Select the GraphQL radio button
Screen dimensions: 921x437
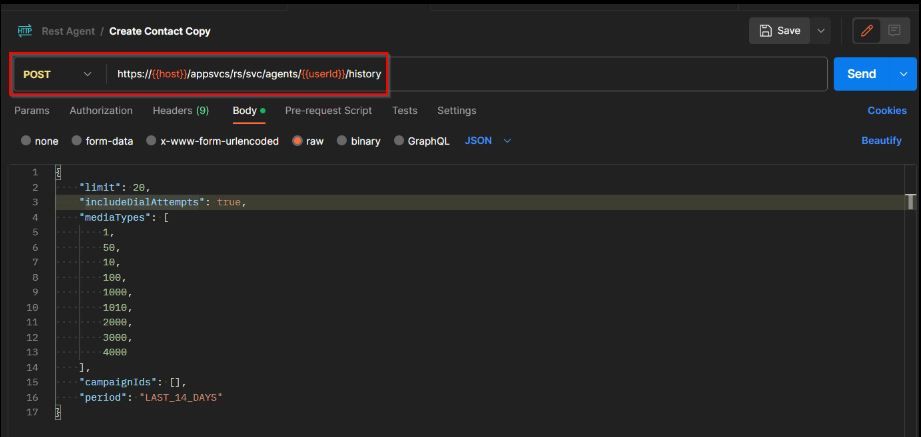pos(399,141)
